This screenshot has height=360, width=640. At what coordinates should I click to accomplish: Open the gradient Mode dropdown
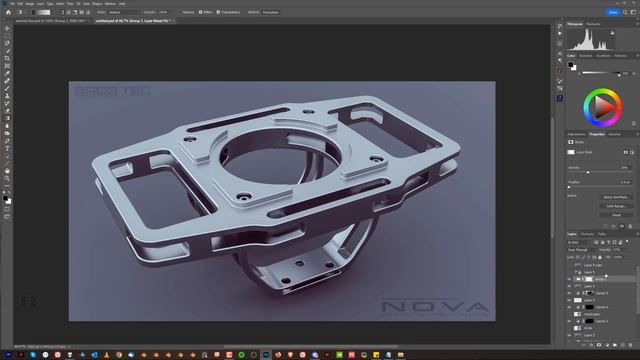tap(123, 12)
